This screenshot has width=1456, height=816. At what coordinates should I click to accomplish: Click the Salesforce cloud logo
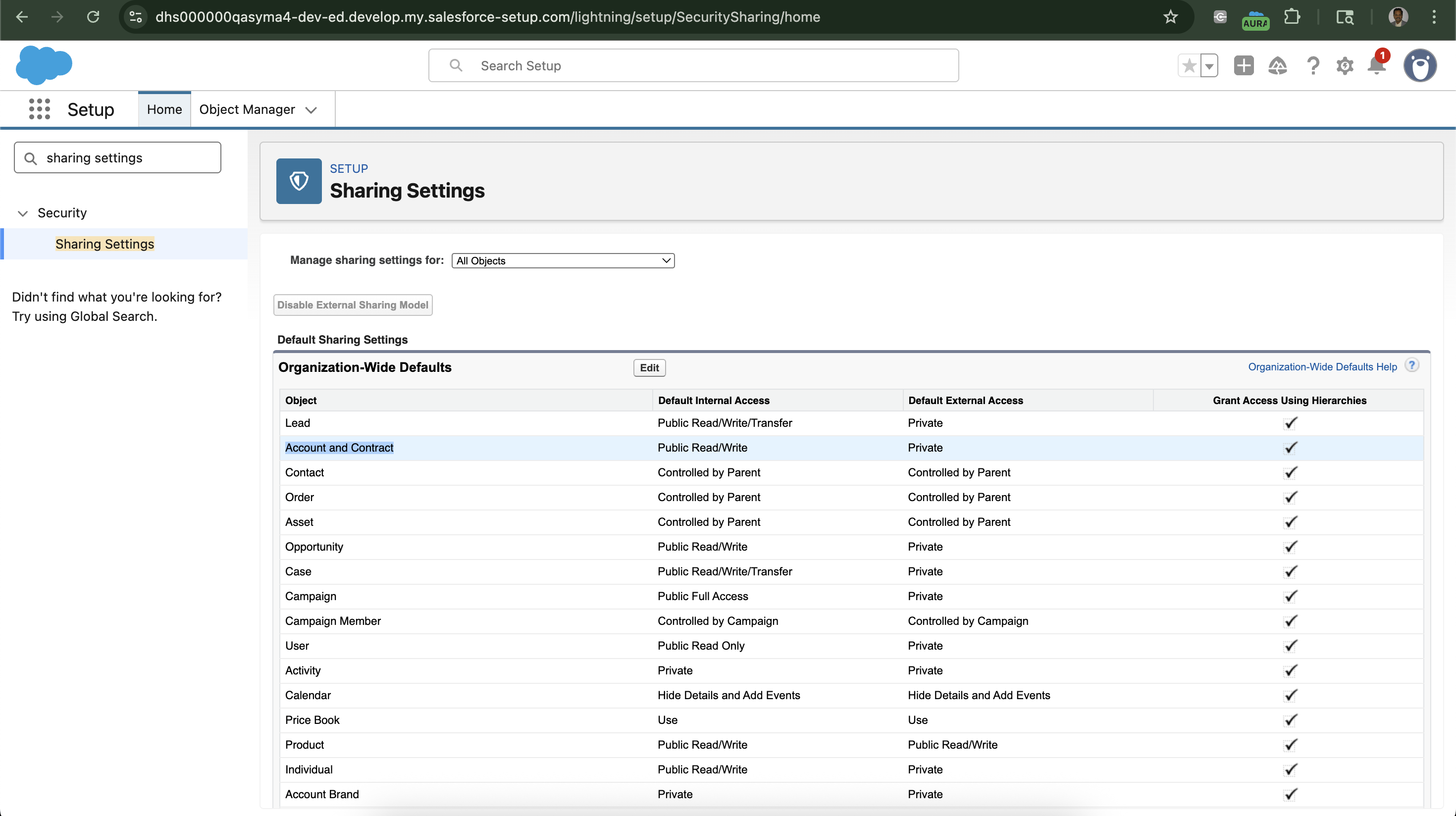pos(44,64)
